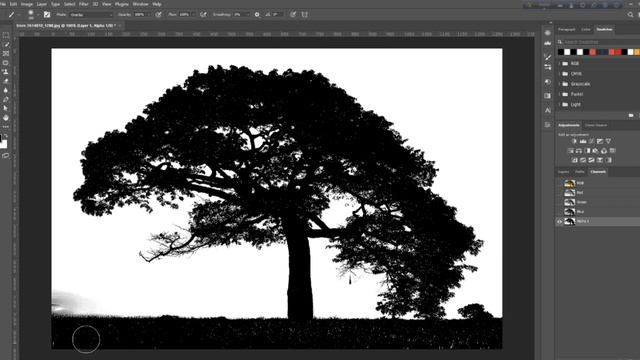Open the Opacity slider arrow

click(x=149, y=15)
